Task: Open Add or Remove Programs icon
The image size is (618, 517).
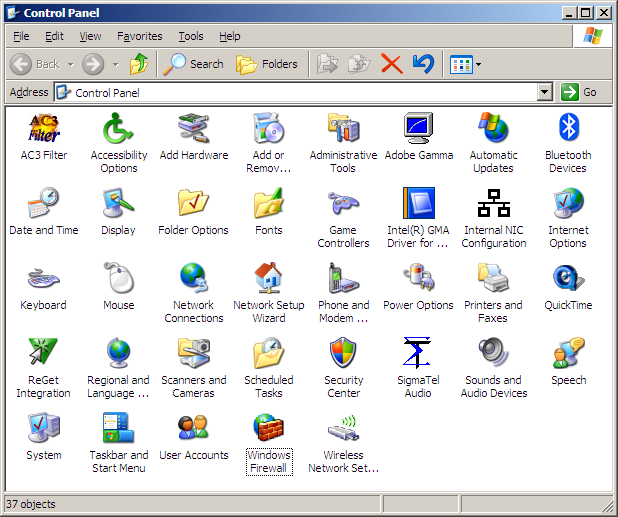Action: pyautogui.click(x=268, y=128)
